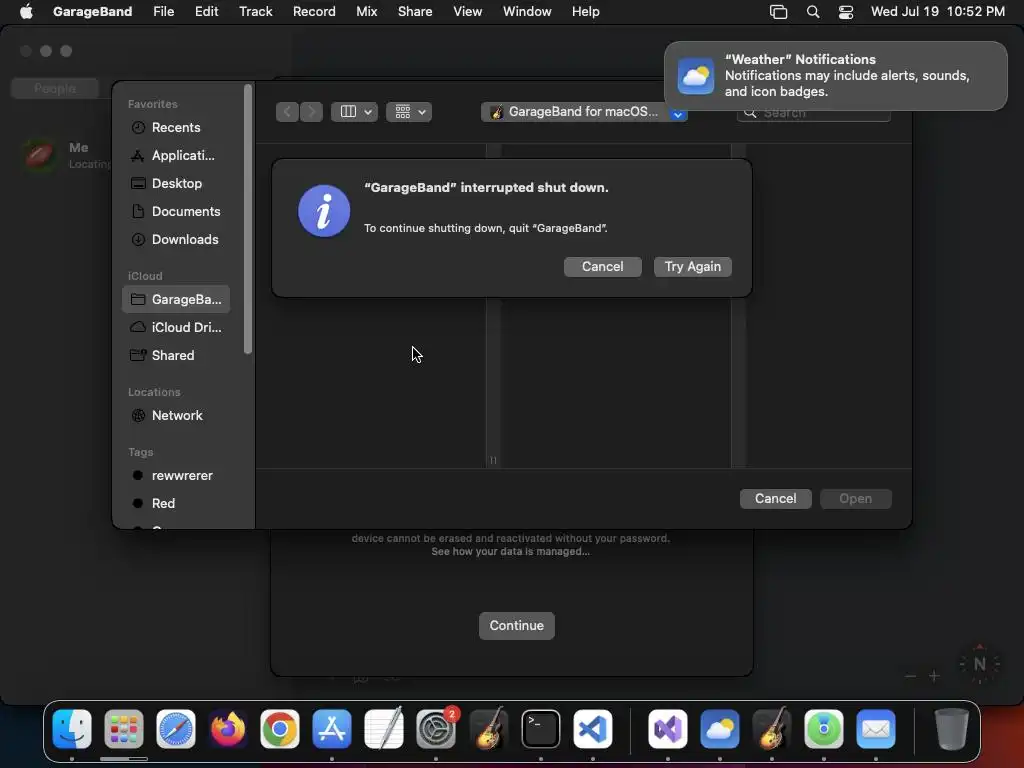This screenshot has height=768, width=1024.
Task: Open the Share menu
Action: (x=415, y=12)
